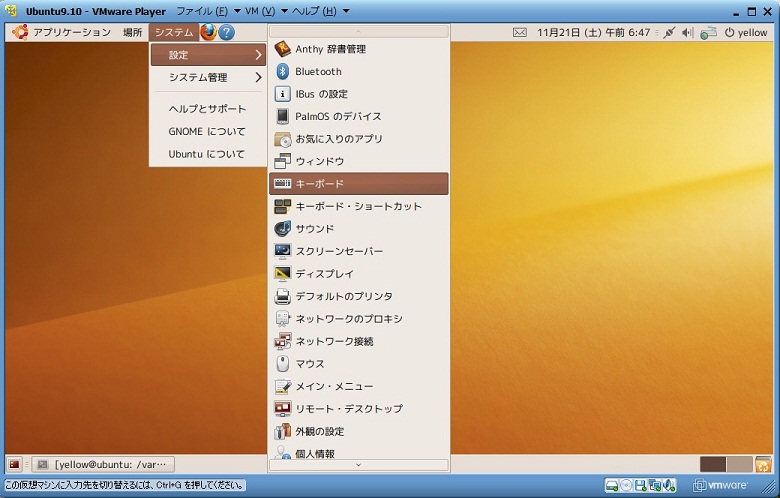Expand the 設定 submenu arrow
Screen dimensions: 780x498
pos(258,55)
